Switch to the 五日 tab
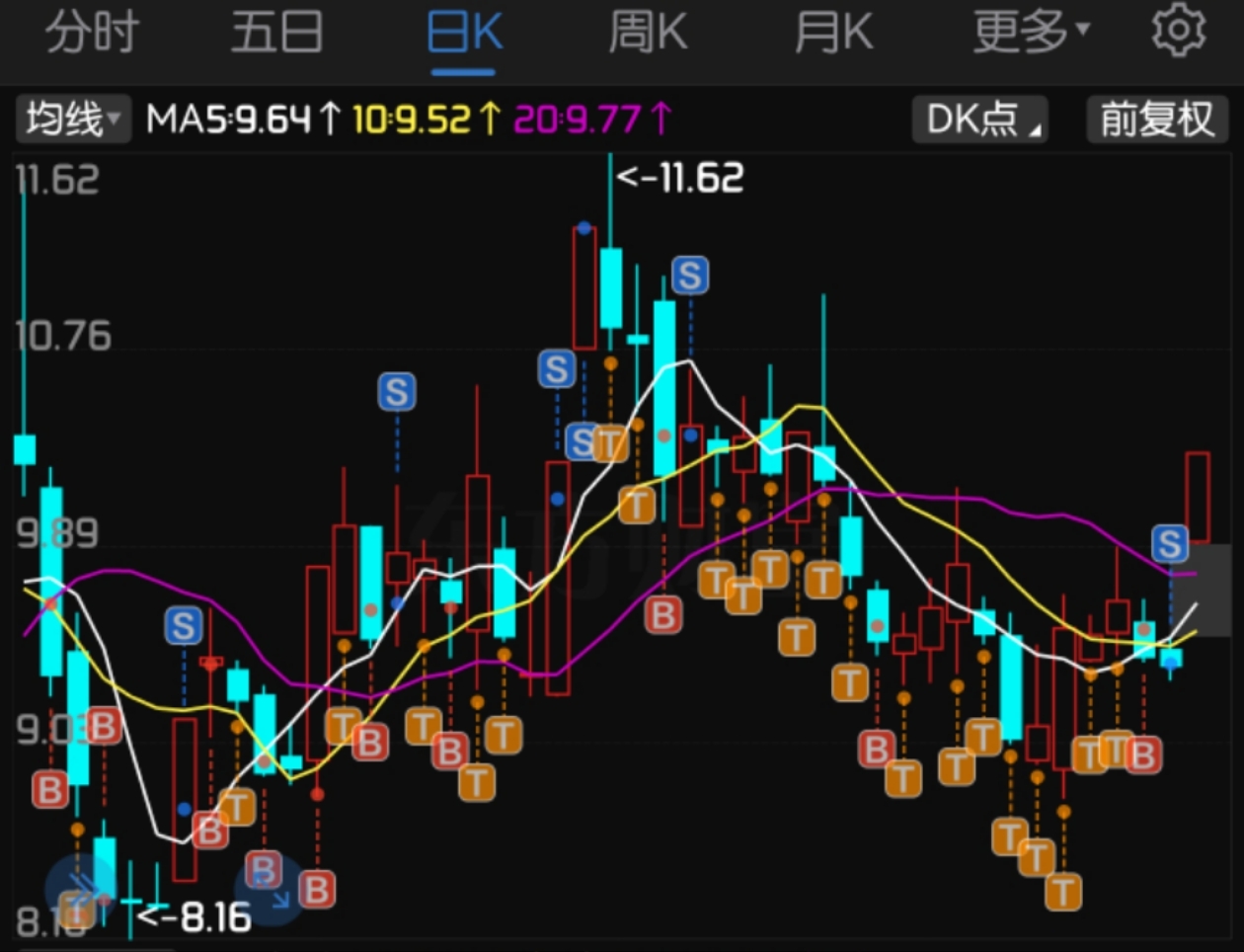 point(276,33)
